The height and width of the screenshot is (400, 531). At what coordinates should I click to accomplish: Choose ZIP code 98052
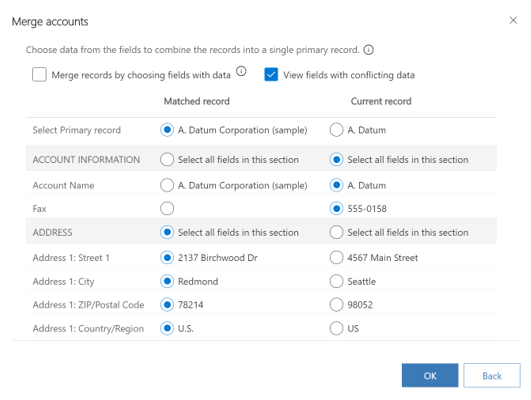[336, 305]
